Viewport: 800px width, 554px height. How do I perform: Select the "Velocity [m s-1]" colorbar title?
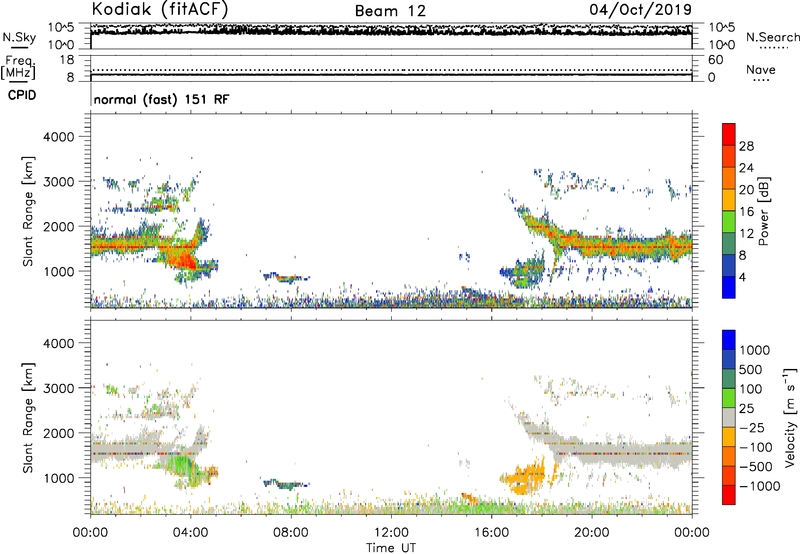[x=790, y=417]
